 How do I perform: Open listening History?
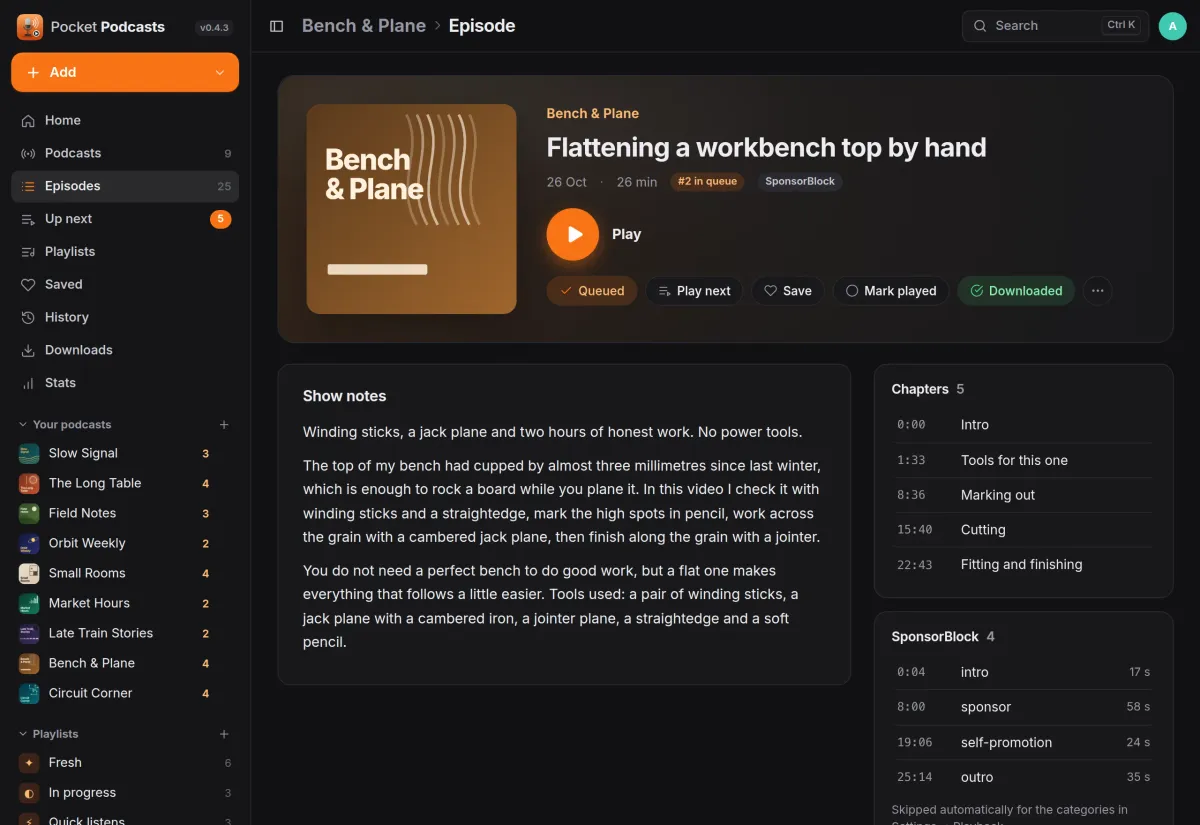point(125,317)
